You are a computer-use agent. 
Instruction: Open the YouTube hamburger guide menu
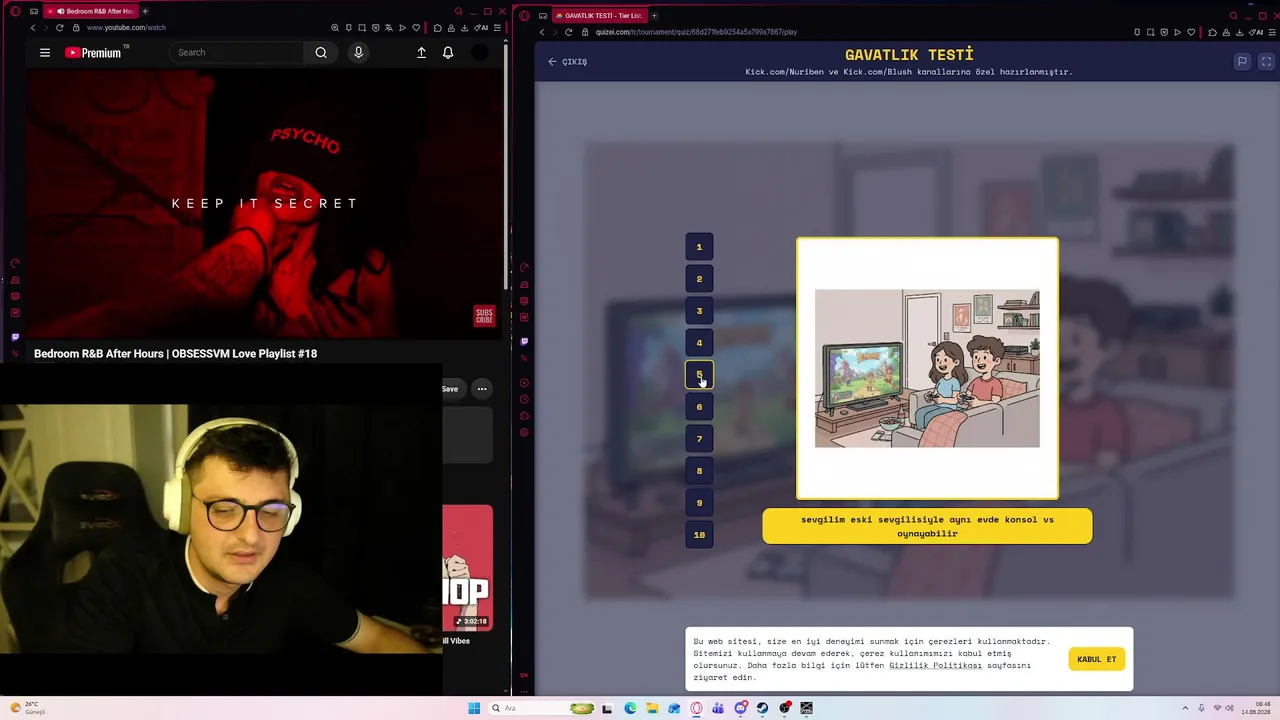(45, 53)
